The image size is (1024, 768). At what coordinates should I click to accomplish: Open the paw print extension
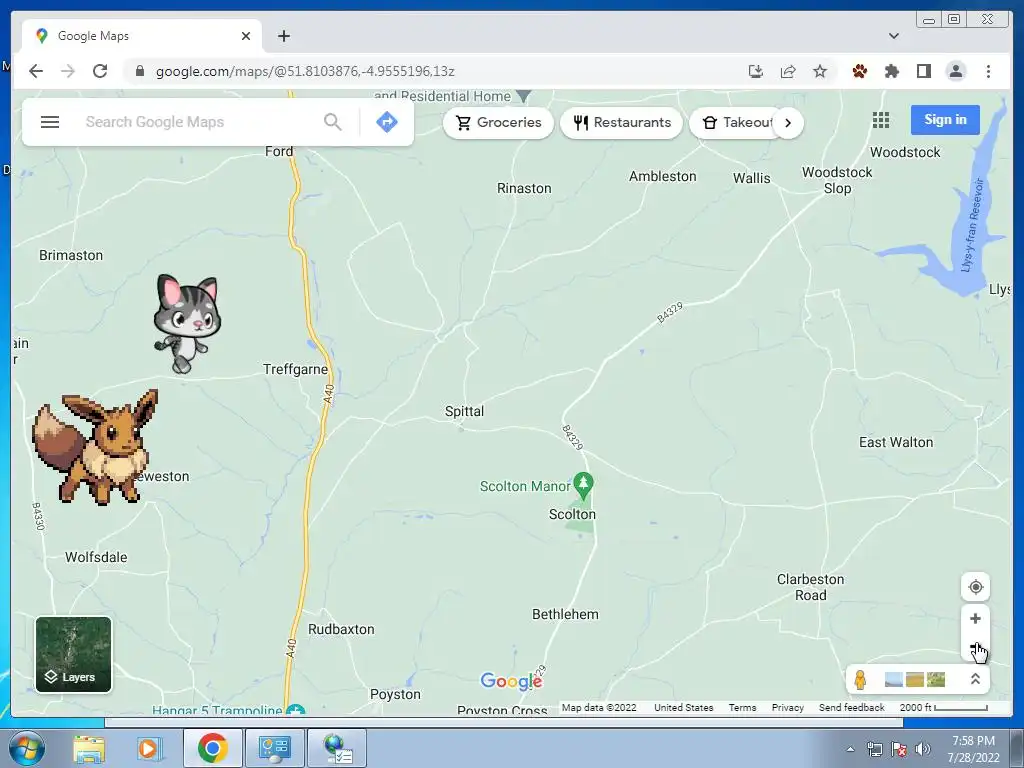[x=859, y=71]
